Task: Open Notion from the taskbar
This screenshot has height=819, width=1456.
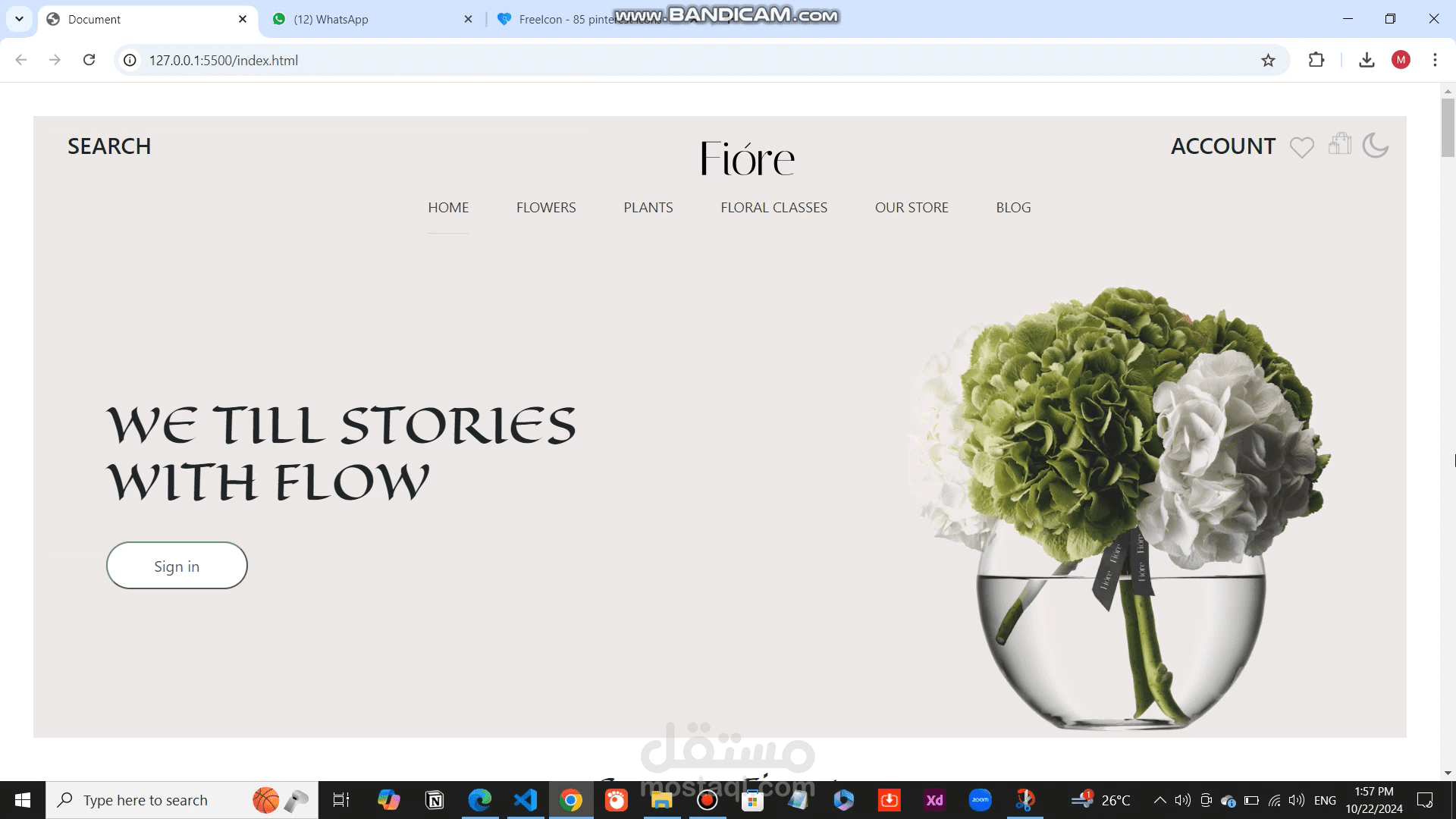Action: point(434,799)
